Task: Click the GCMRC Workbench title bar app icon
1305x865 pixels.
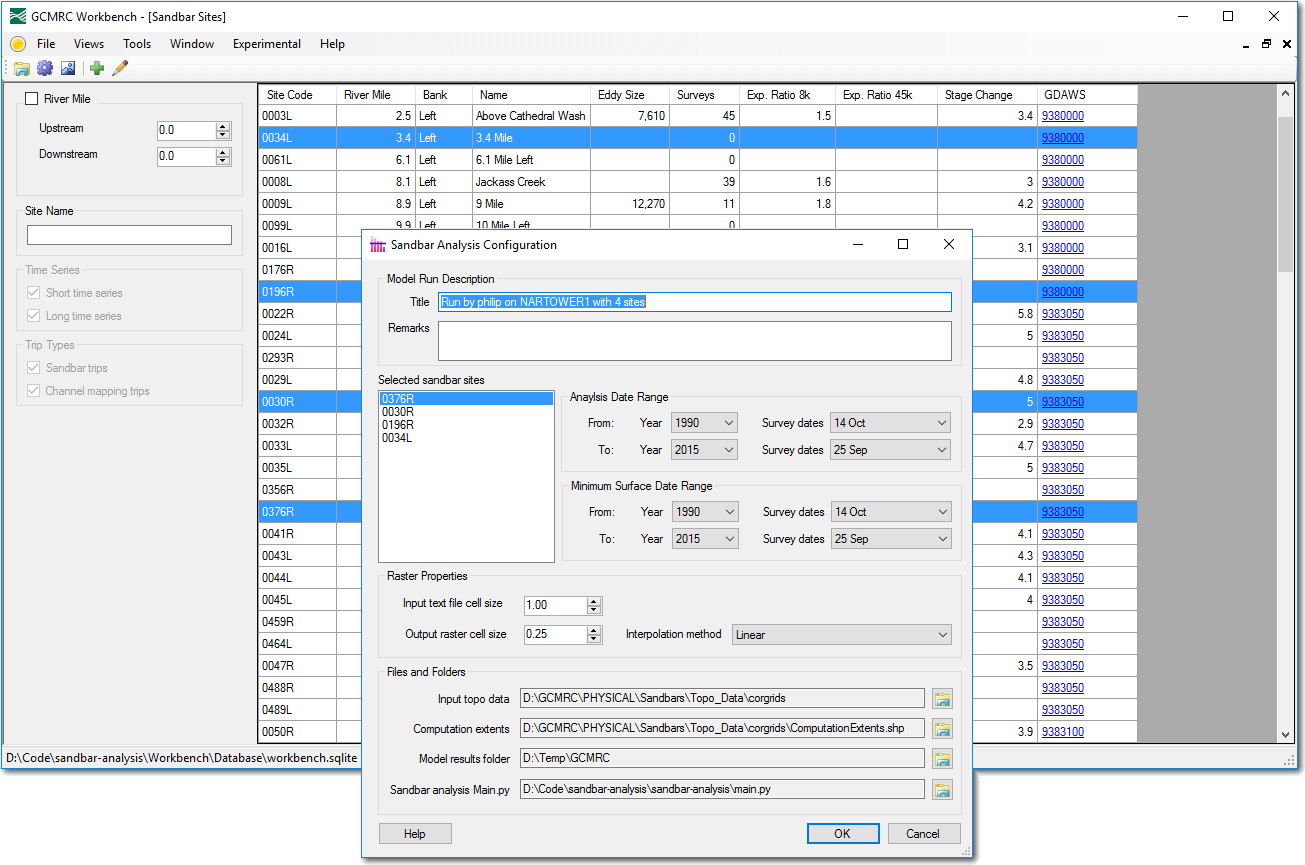Action: [x=18, y=17]
